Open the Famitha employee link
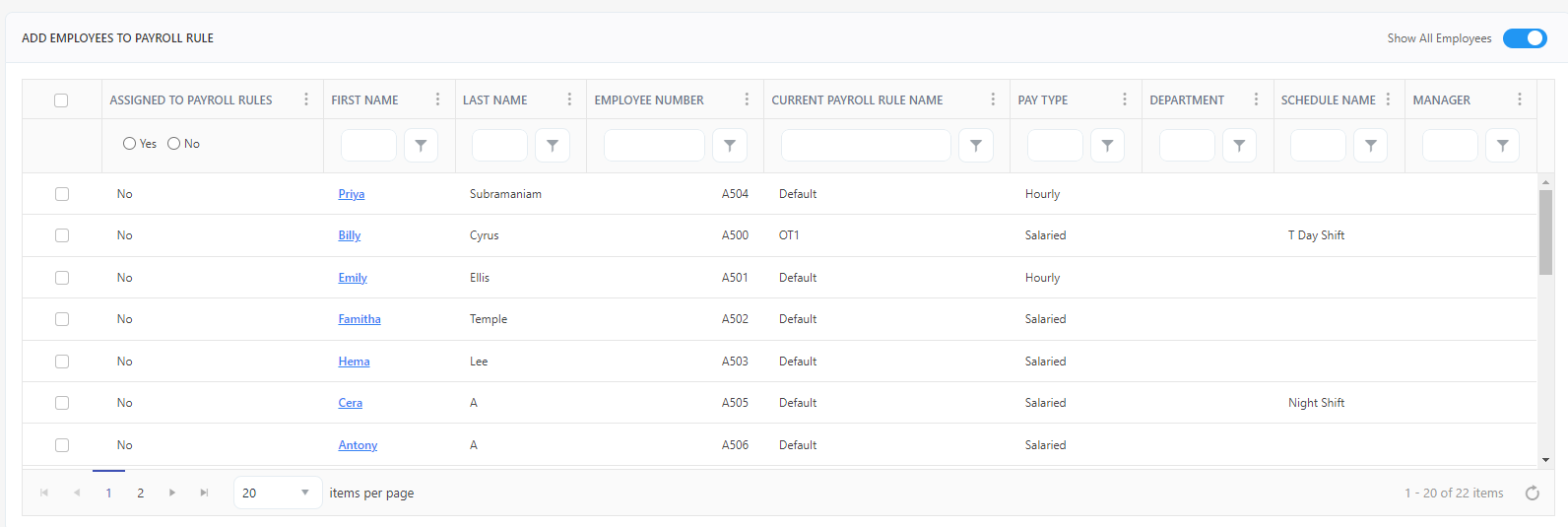This screenshot has height=527, width=1568. 359,319
